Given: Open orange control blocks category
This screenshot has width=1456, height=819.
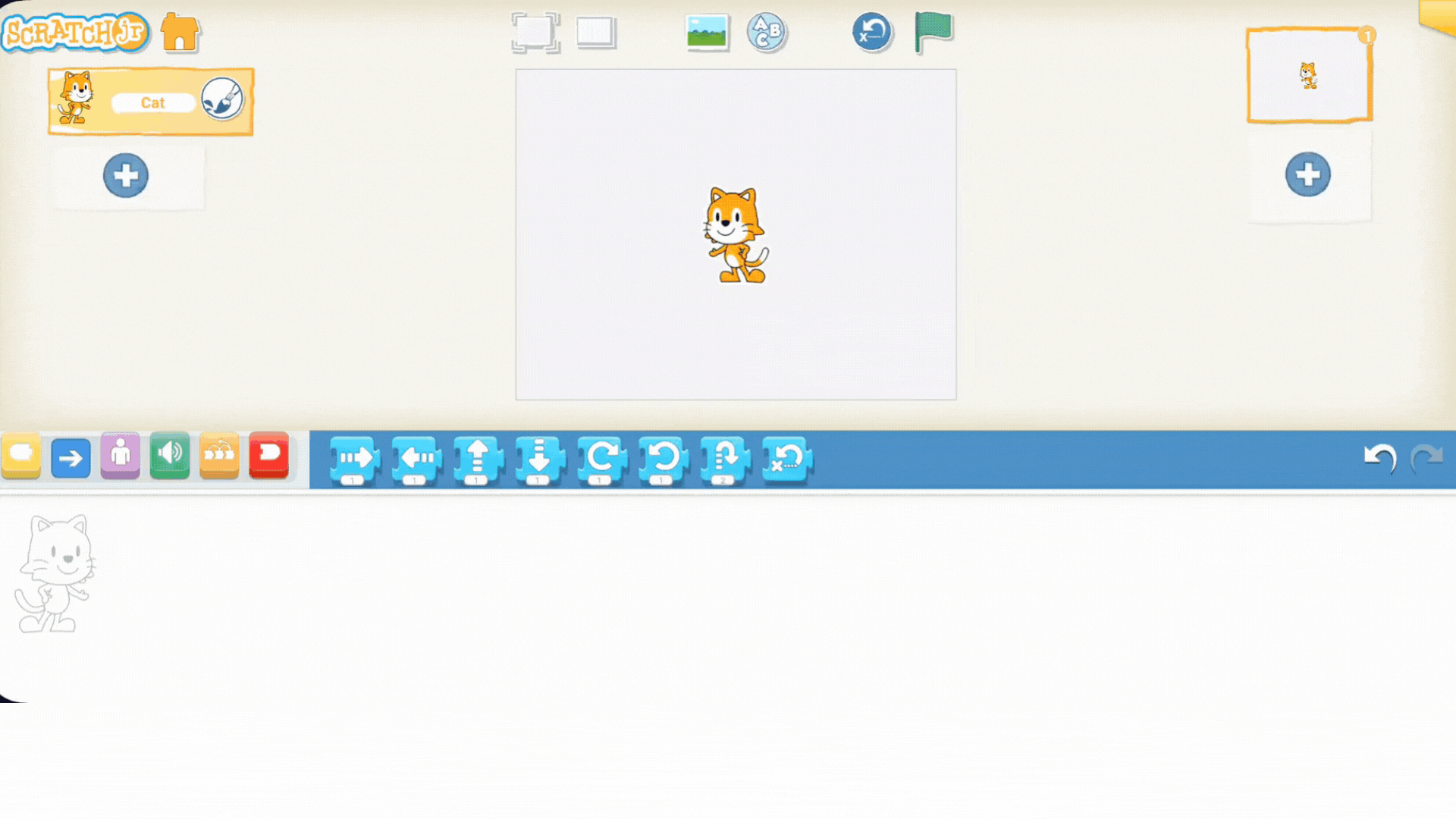Looking at the screenshot, I should click(x=219, y=456).
